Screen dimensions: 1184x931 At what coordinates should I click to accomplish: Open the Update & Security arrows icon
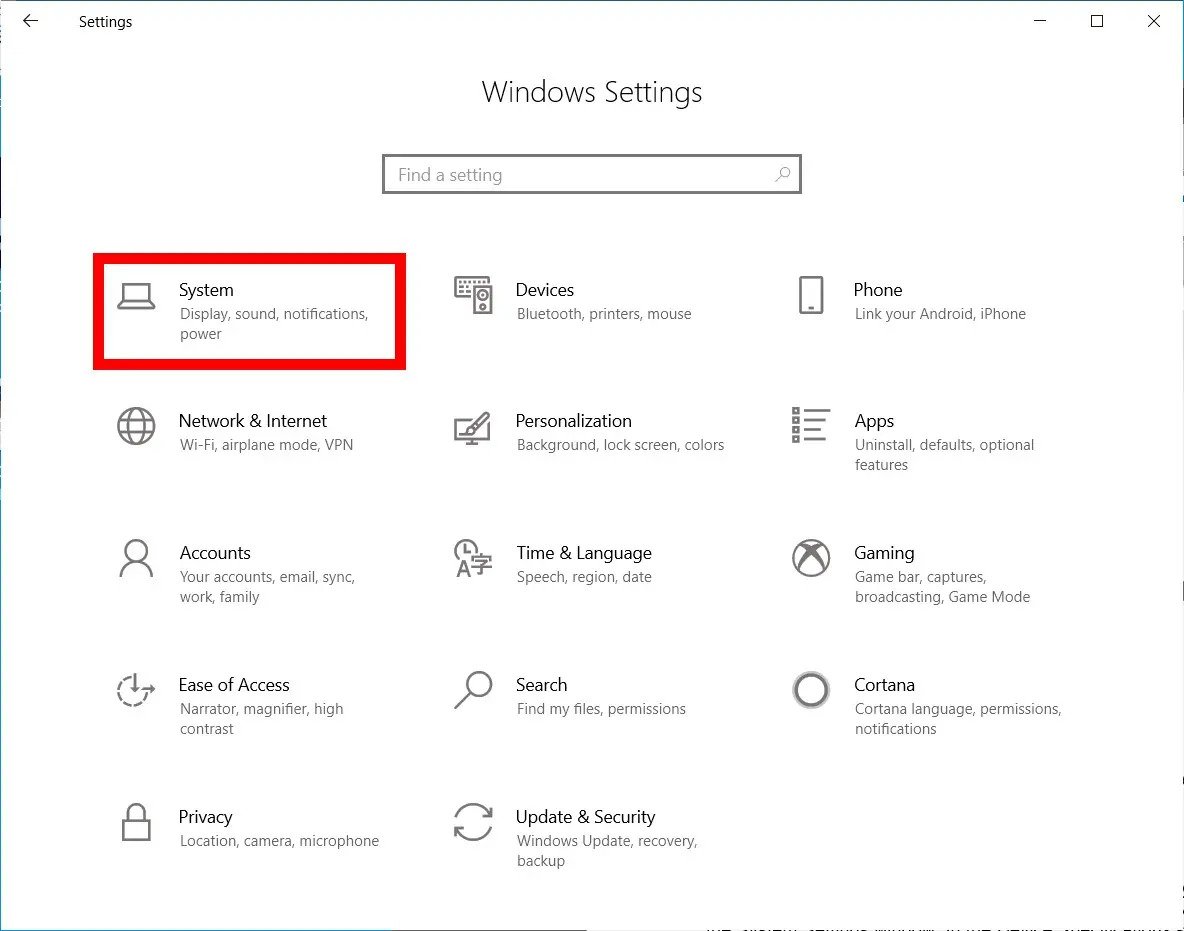[x=473, y=822]
